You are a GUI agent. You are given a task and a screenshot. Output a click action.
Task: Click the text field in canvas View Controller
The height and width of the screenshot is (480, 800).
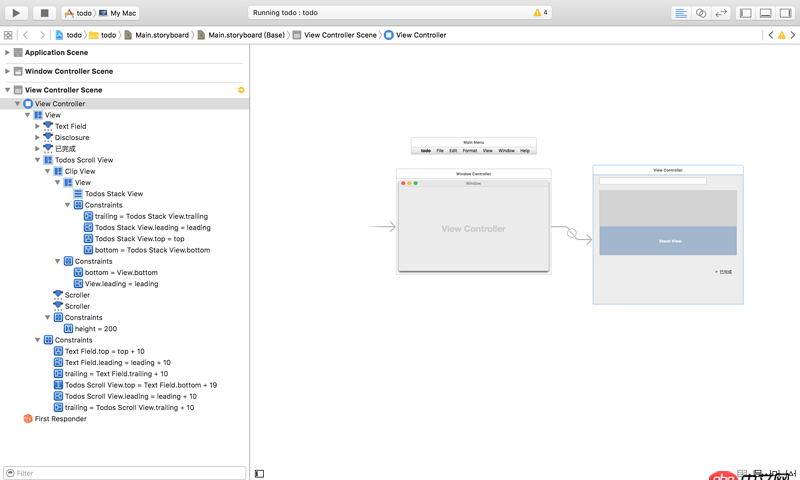[653, 181]
